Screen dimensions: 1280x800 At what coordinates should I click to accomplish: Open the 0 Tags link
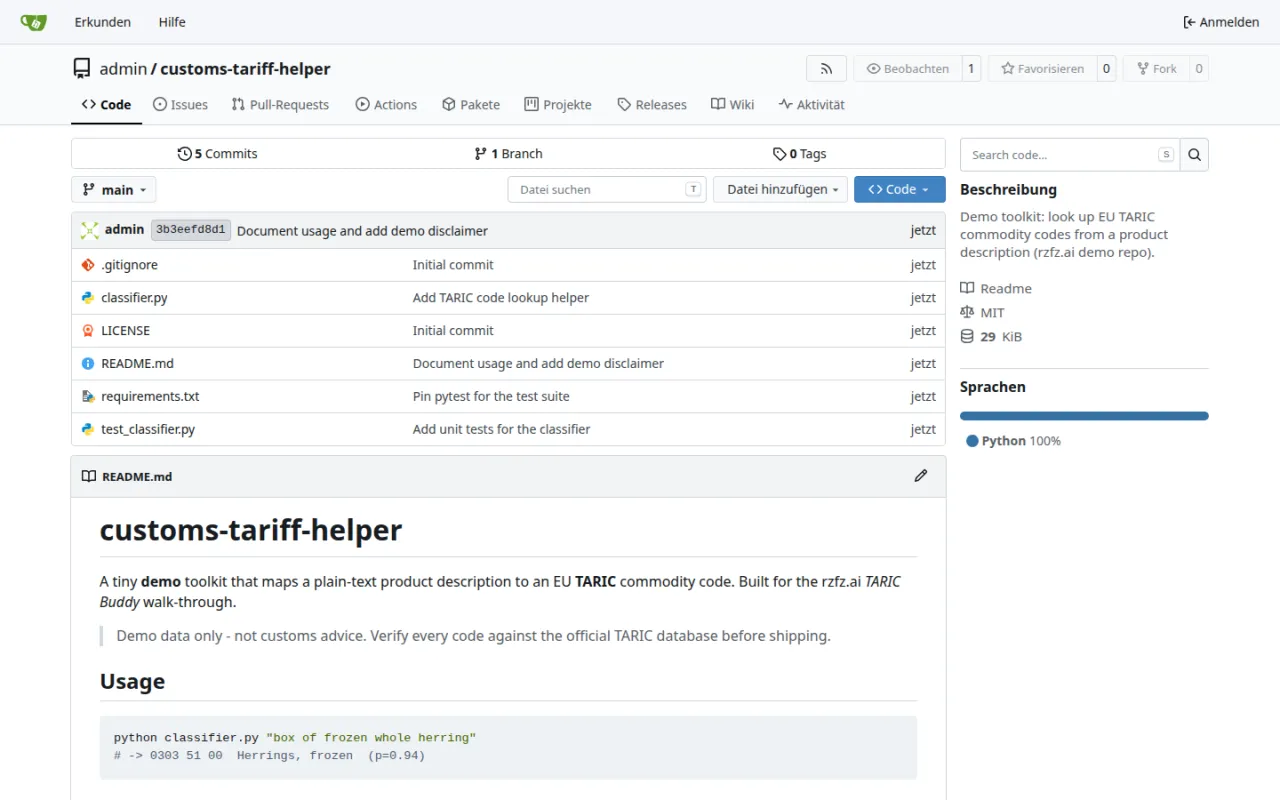coord(799,154)
